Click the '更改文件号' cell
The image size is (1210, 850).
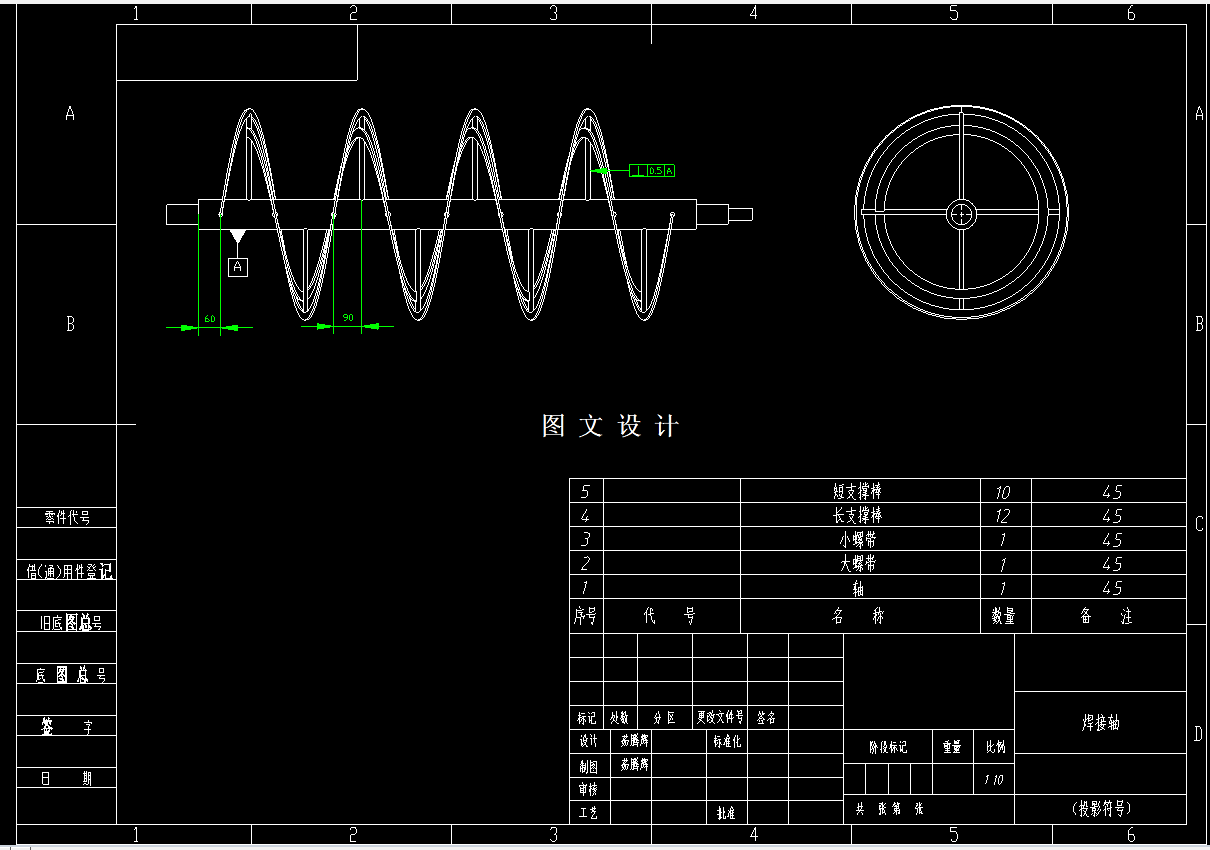point(721,717)
